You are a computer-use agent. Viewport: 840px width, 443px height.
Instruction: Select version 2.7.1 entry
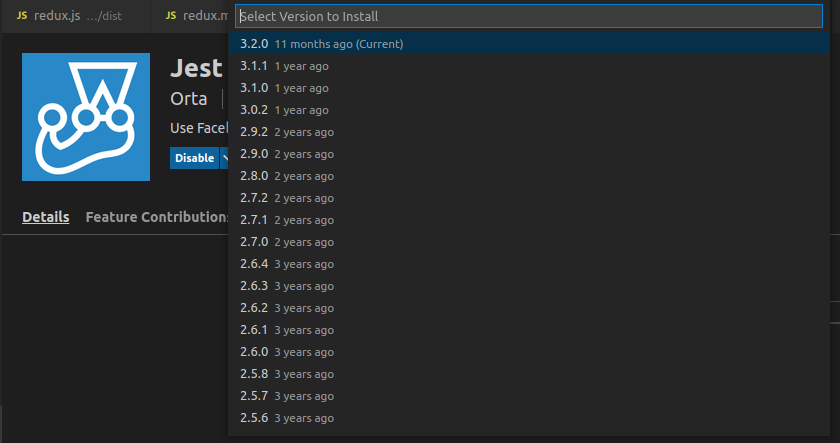[x=529, y=220]
